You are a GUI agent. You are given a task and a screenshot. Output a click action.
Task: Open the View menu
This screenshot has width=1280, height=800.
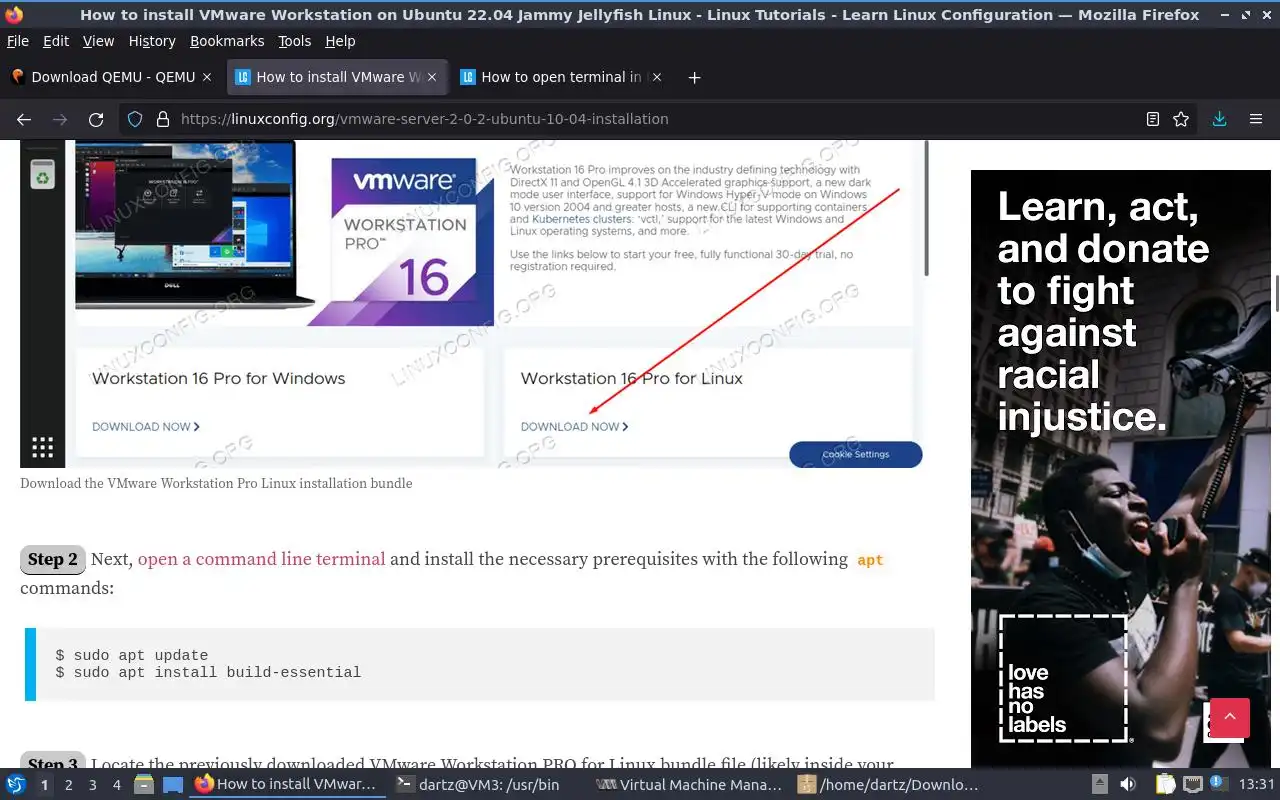(98, 41)
